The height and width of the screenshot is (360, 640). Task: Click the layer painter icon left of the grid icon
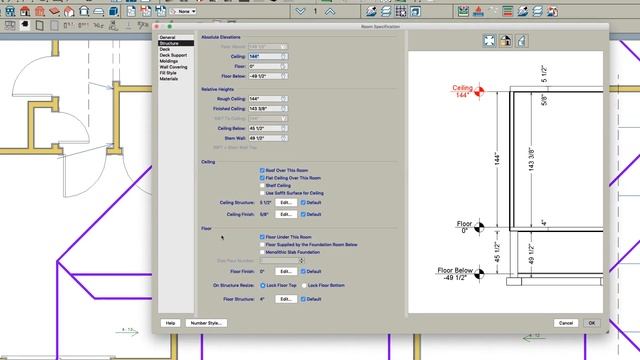(x=371, y=11)
